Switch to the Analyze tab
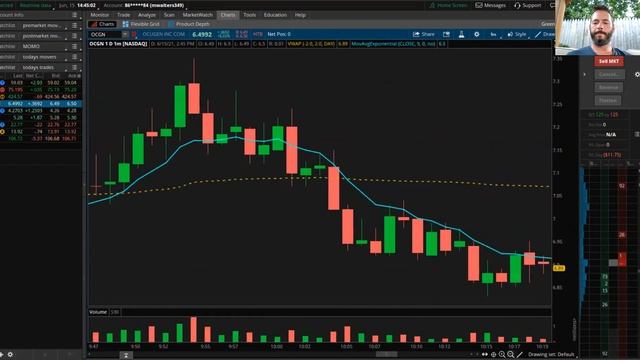Screen dimensions: 640x360 (x=147, y=15)
